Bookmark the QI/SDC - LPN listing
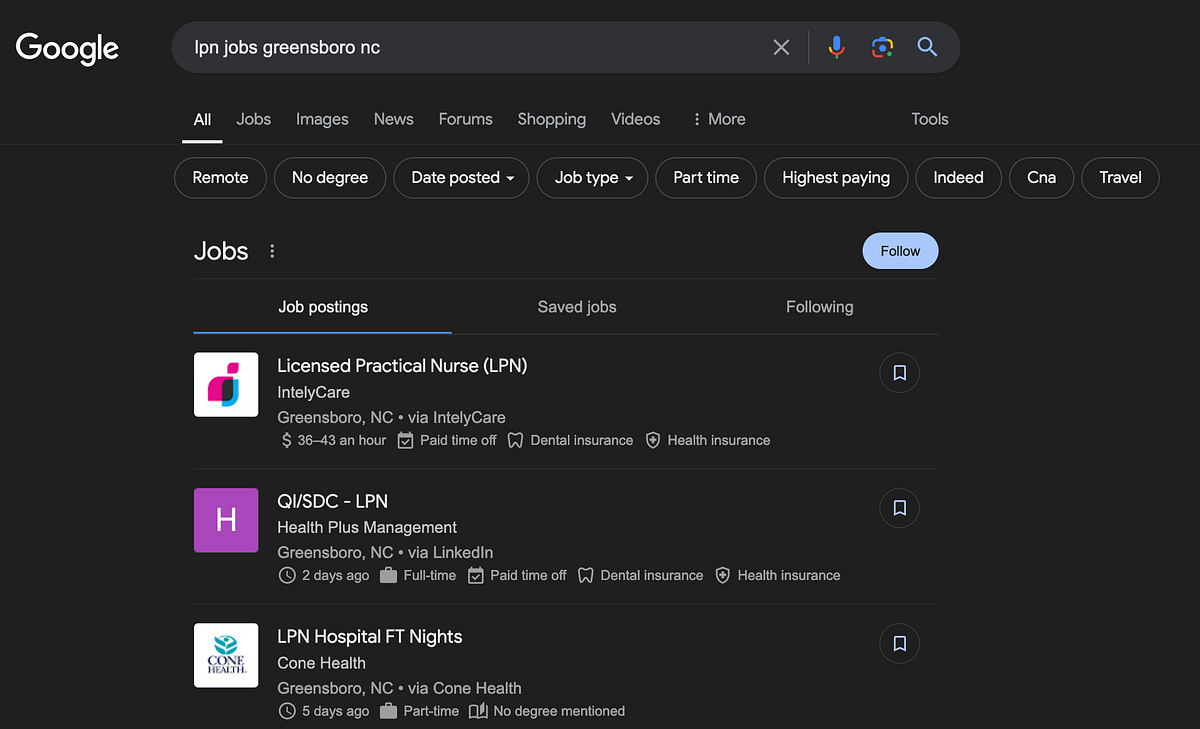Viewport: 1200px width, 729px height. [899, 508]
